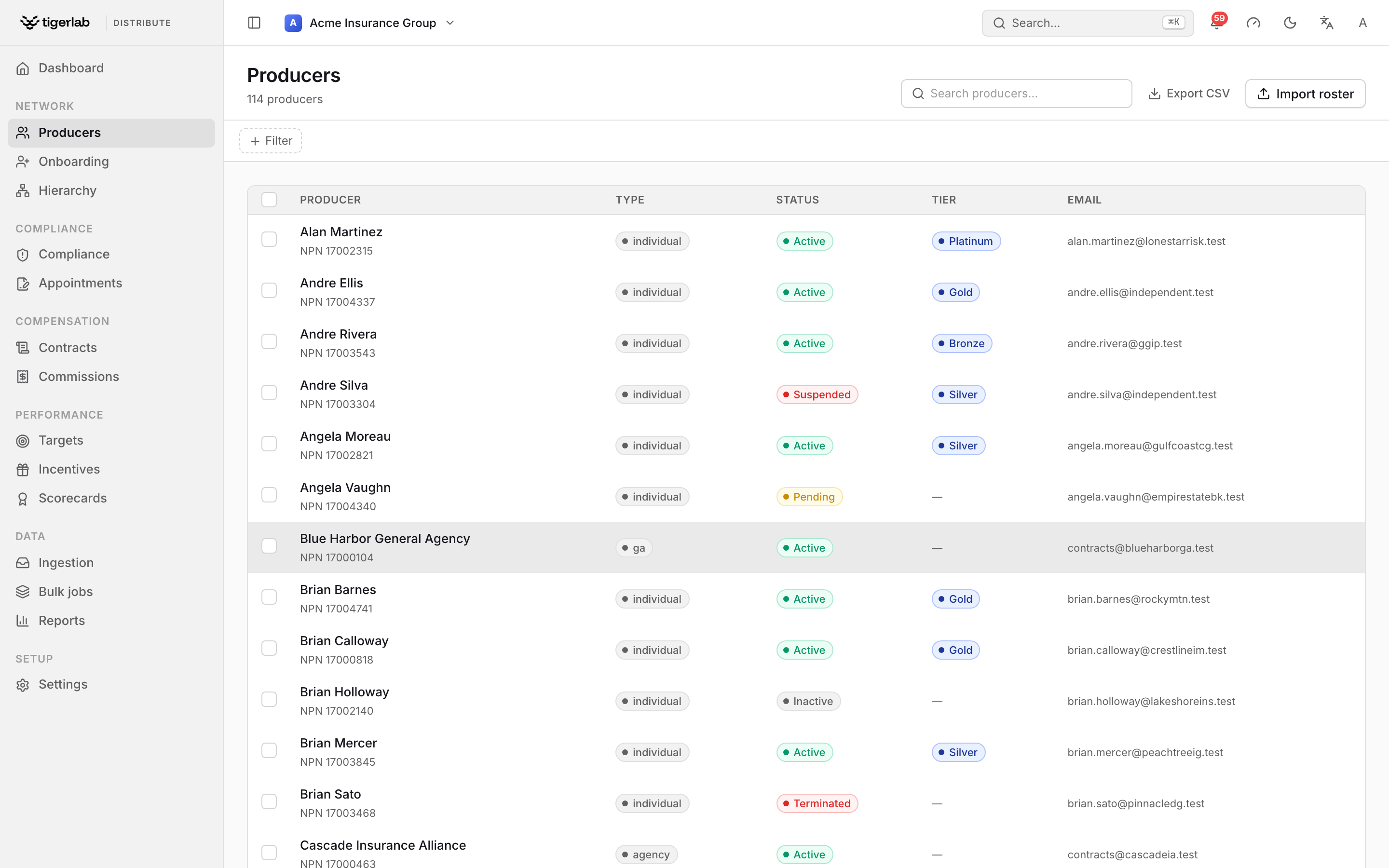Open the language translate icon
Image resolution: width=1389 pixels, height=868 pixels.
[x=1326, y=23]
